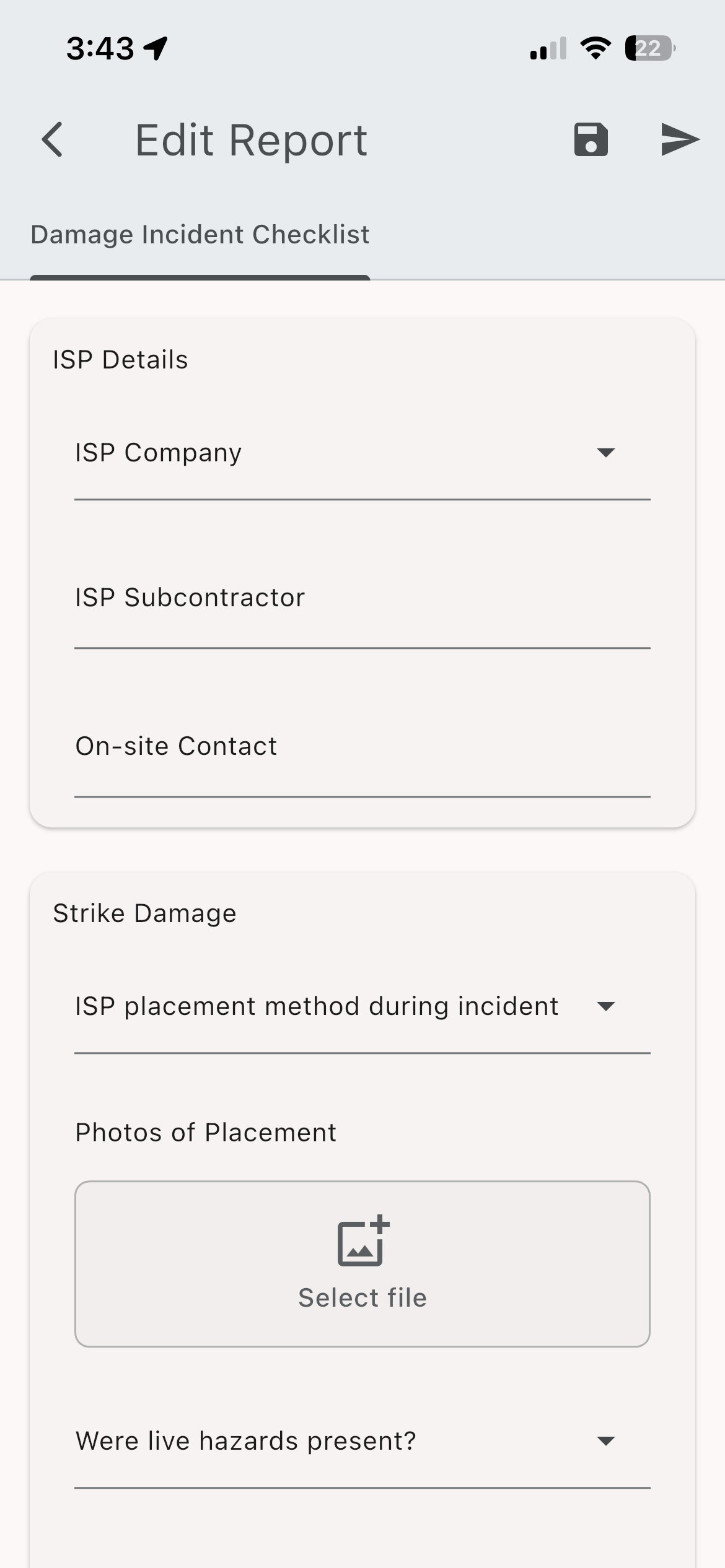
Task: Click the ISP Company dropdown arrow
Action: [605, 454]
